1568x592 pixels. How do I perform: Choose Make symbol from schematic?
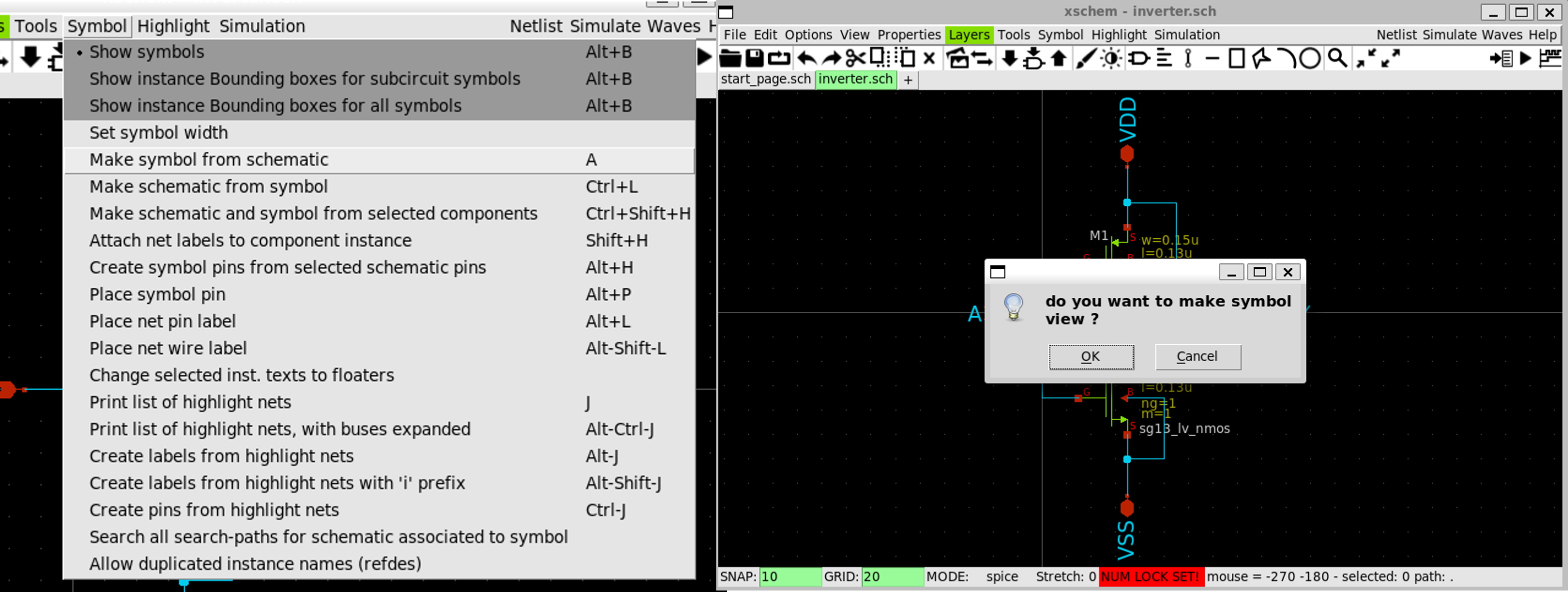click(209, 159)
